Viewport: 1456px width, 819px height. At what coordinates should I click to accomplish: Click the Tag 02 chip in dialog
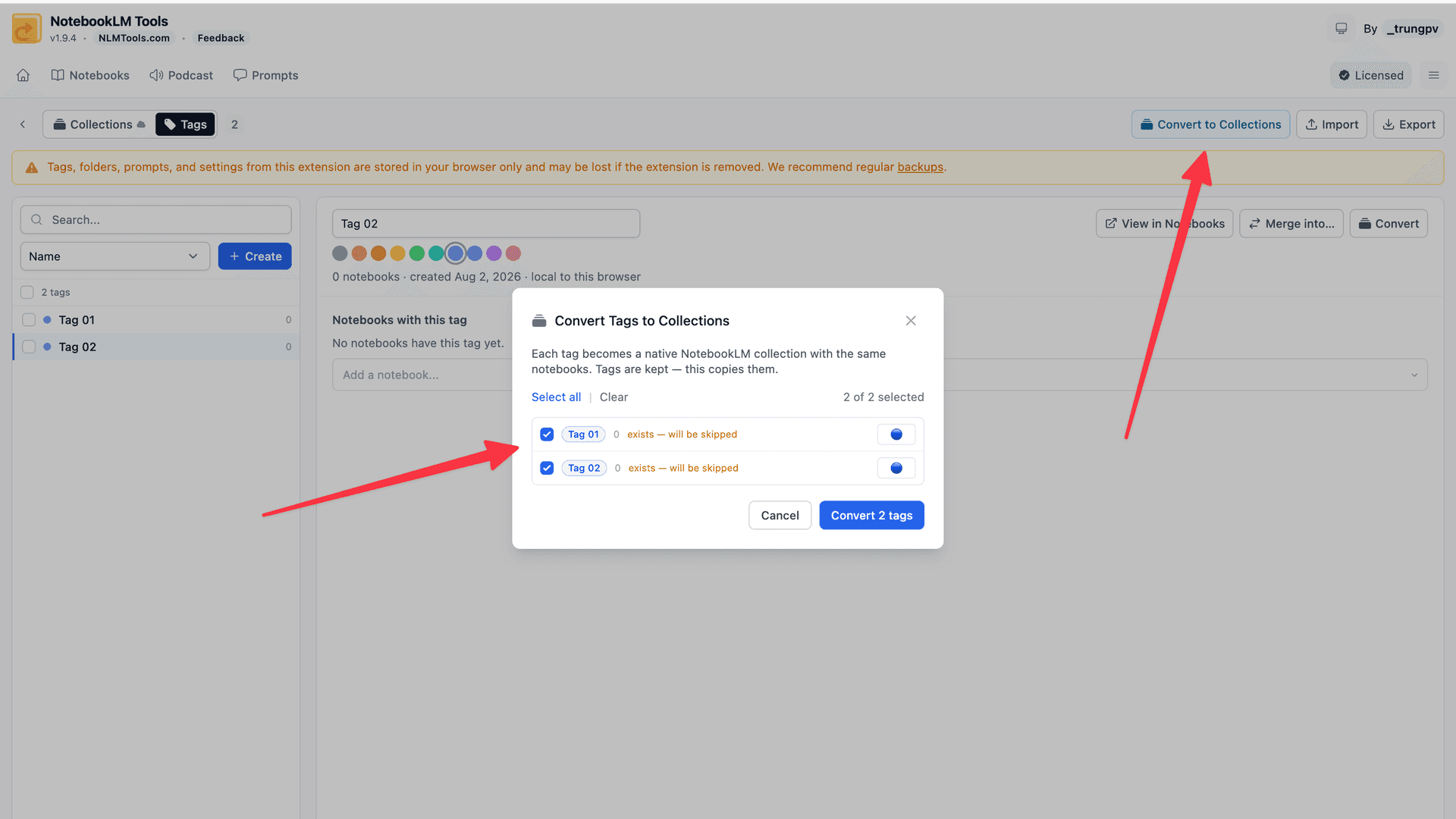(x=584, y=468)
